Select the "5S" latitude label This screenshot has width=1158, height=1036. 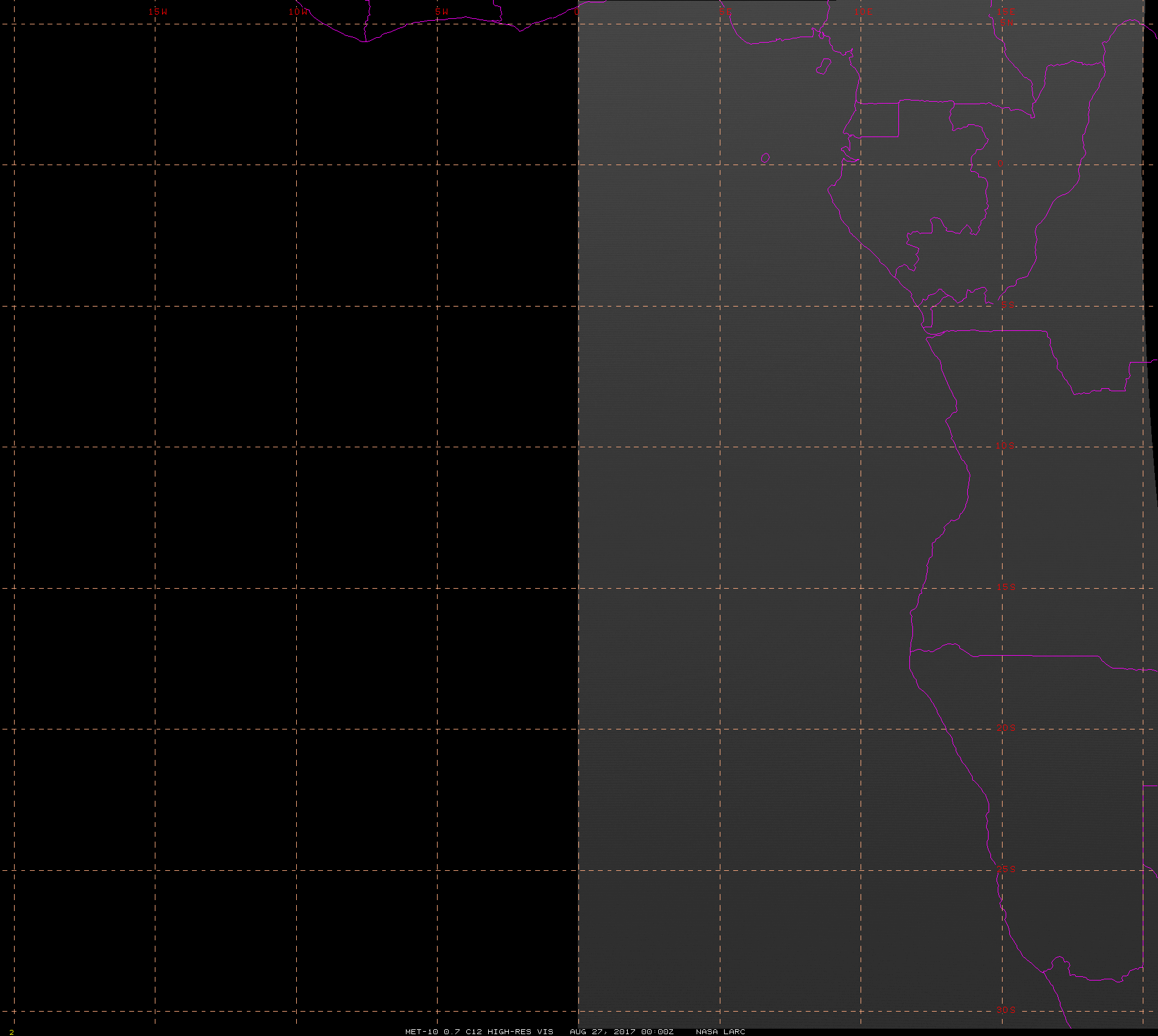1008,305
